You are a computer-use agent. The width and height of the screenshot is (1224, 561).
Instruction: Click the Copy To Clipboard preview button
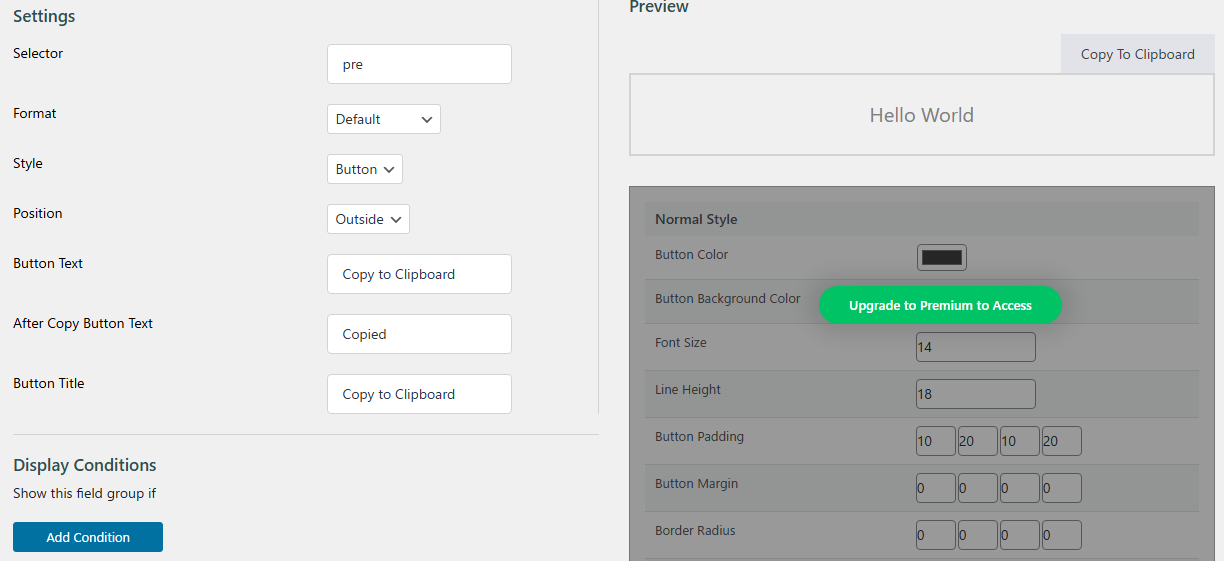1138,54
